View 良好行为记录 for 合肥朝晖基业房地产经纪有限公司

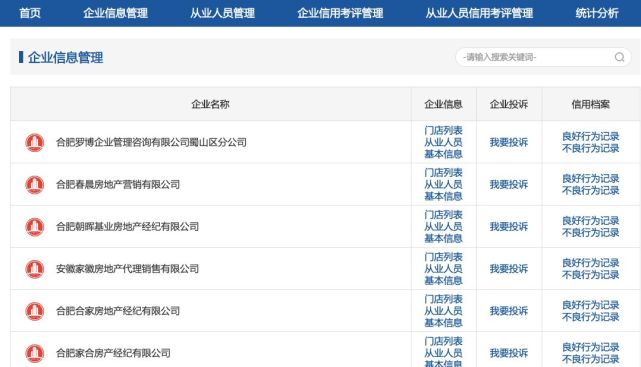[591, 220]
